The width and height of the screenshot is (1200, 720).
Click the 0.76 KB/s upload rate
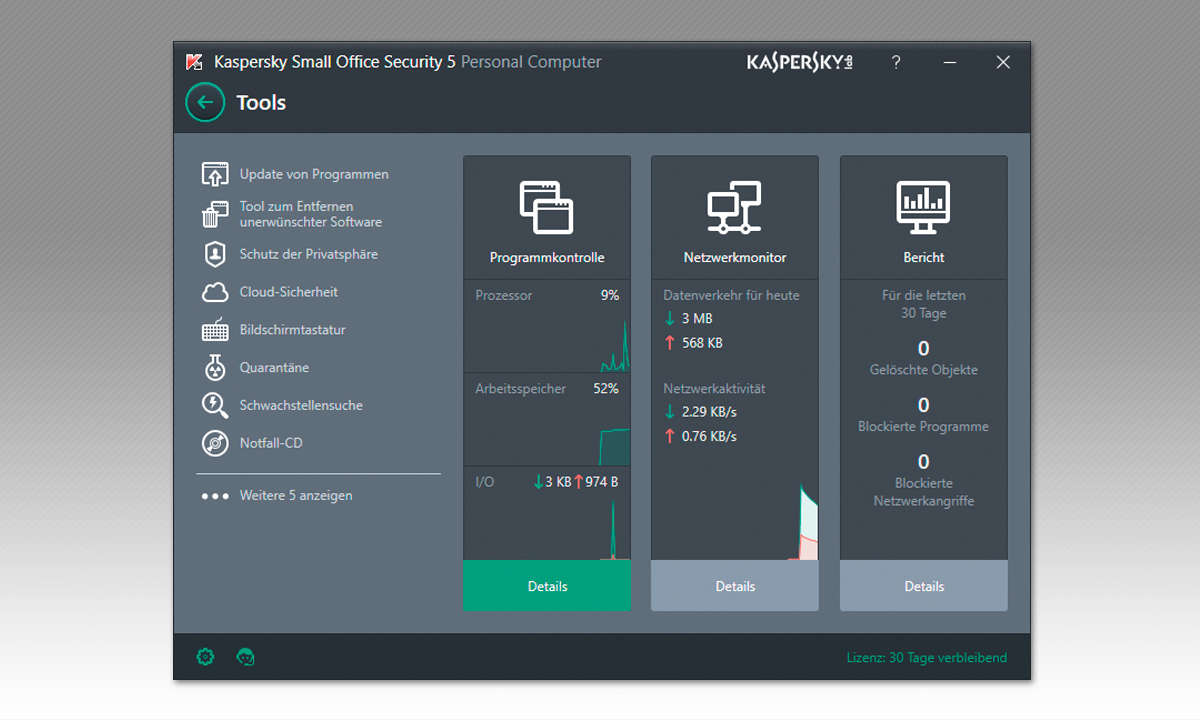pyautogui.click(x=709, y=436)
